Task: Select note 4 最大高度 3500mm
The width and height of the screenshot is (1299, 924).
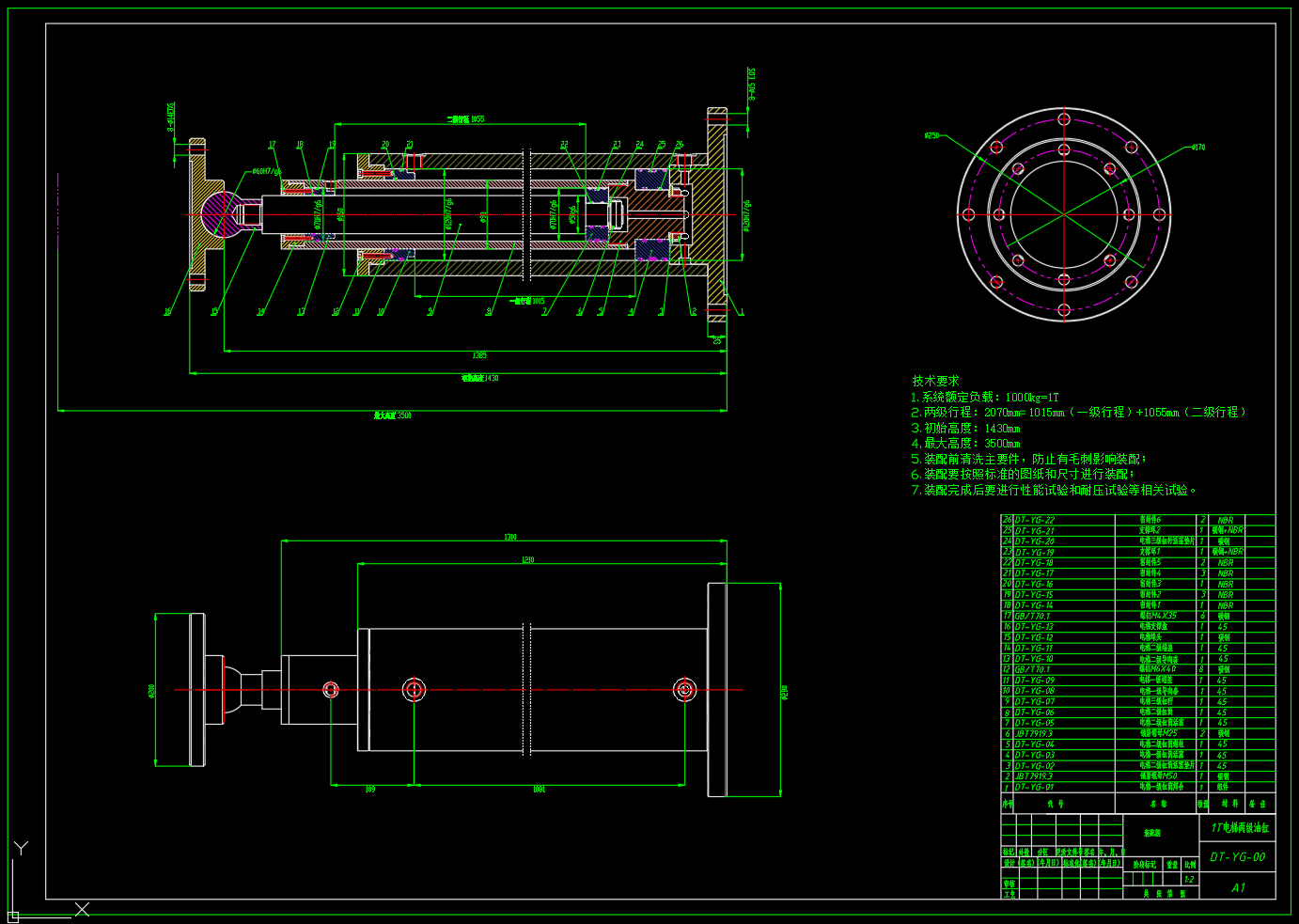Action: [965, 443]
